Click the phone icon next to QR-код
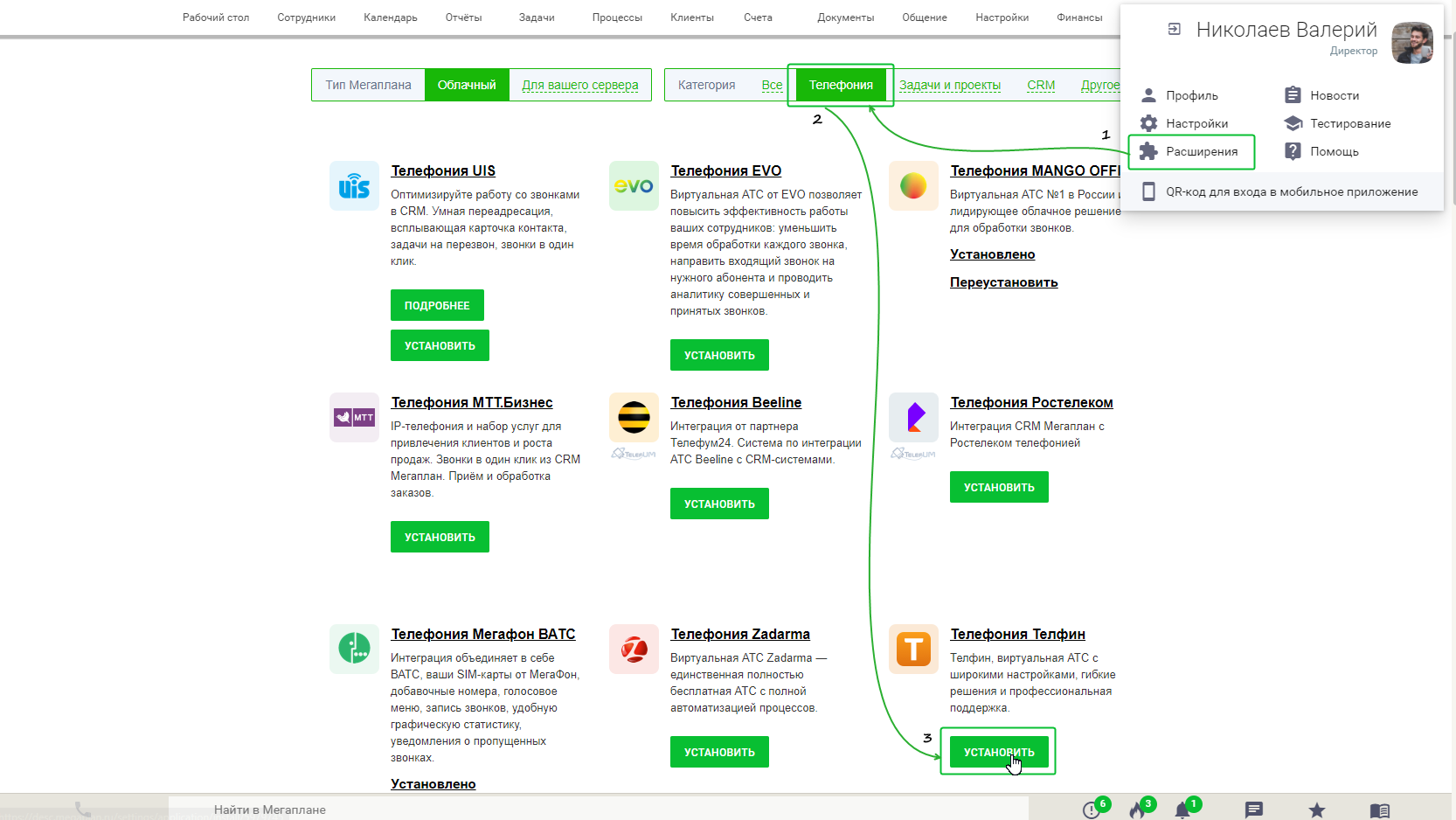Screen dimensions: 1456x820 [x=1148, y=191]
